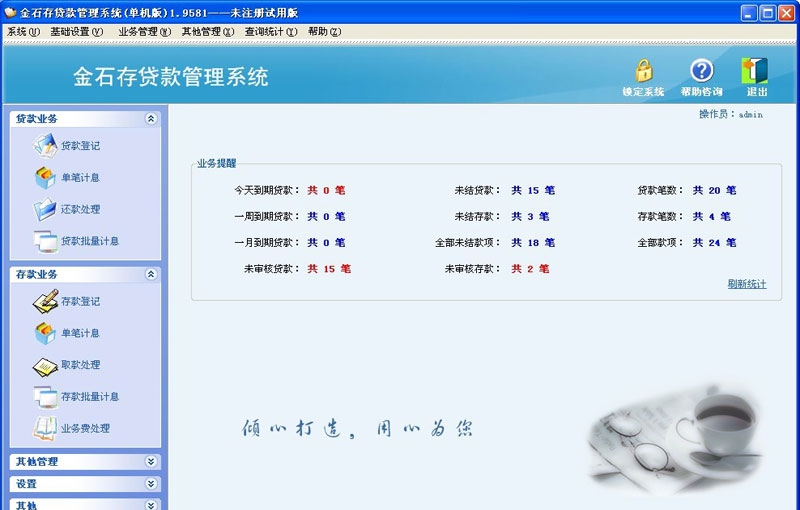Click 存款登记 label in sidebar

pos(81,301)
